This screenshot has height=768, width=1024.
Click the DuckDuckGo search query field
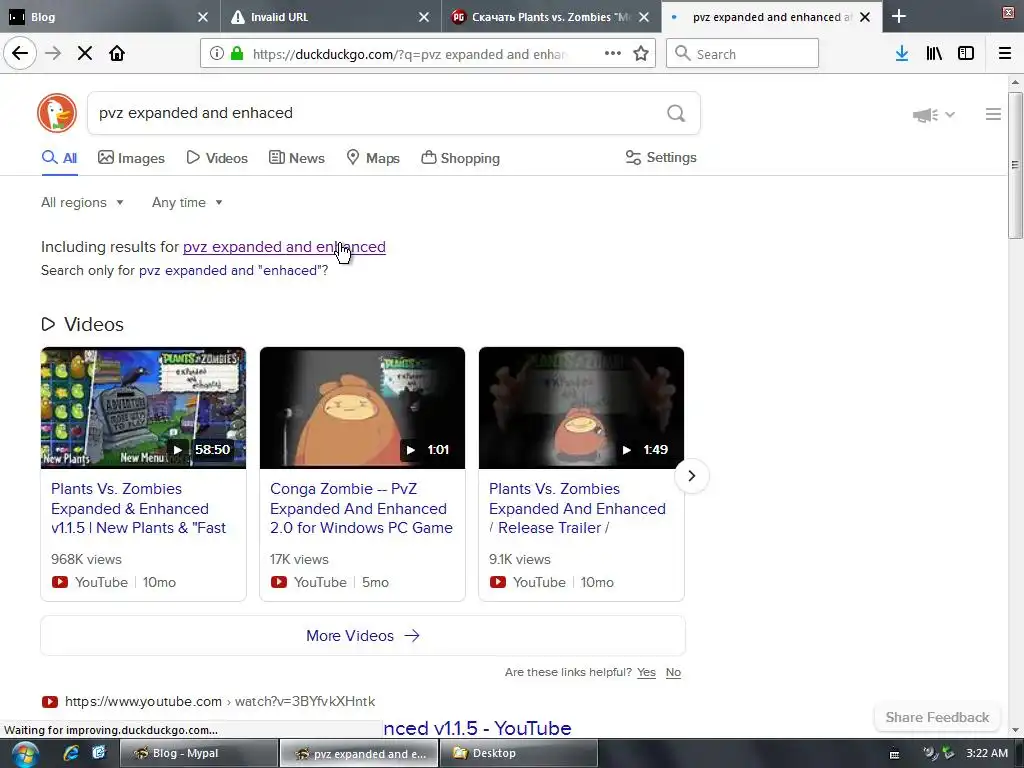(x=376, y=114)
